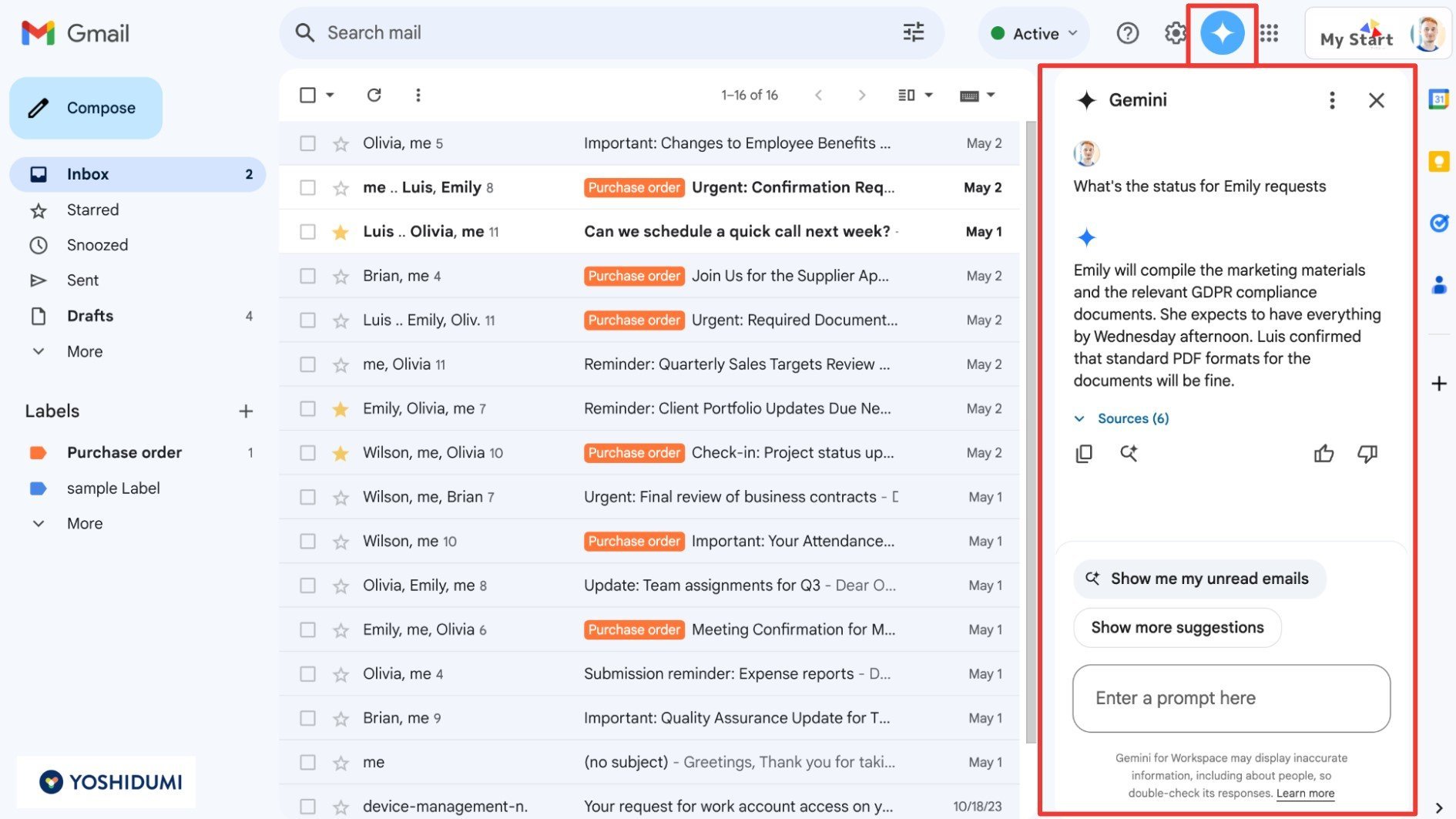Copy the Gemini response
Viewport: 1456px width, 819px height.
pyautogui.click(x=1083, y=454)
